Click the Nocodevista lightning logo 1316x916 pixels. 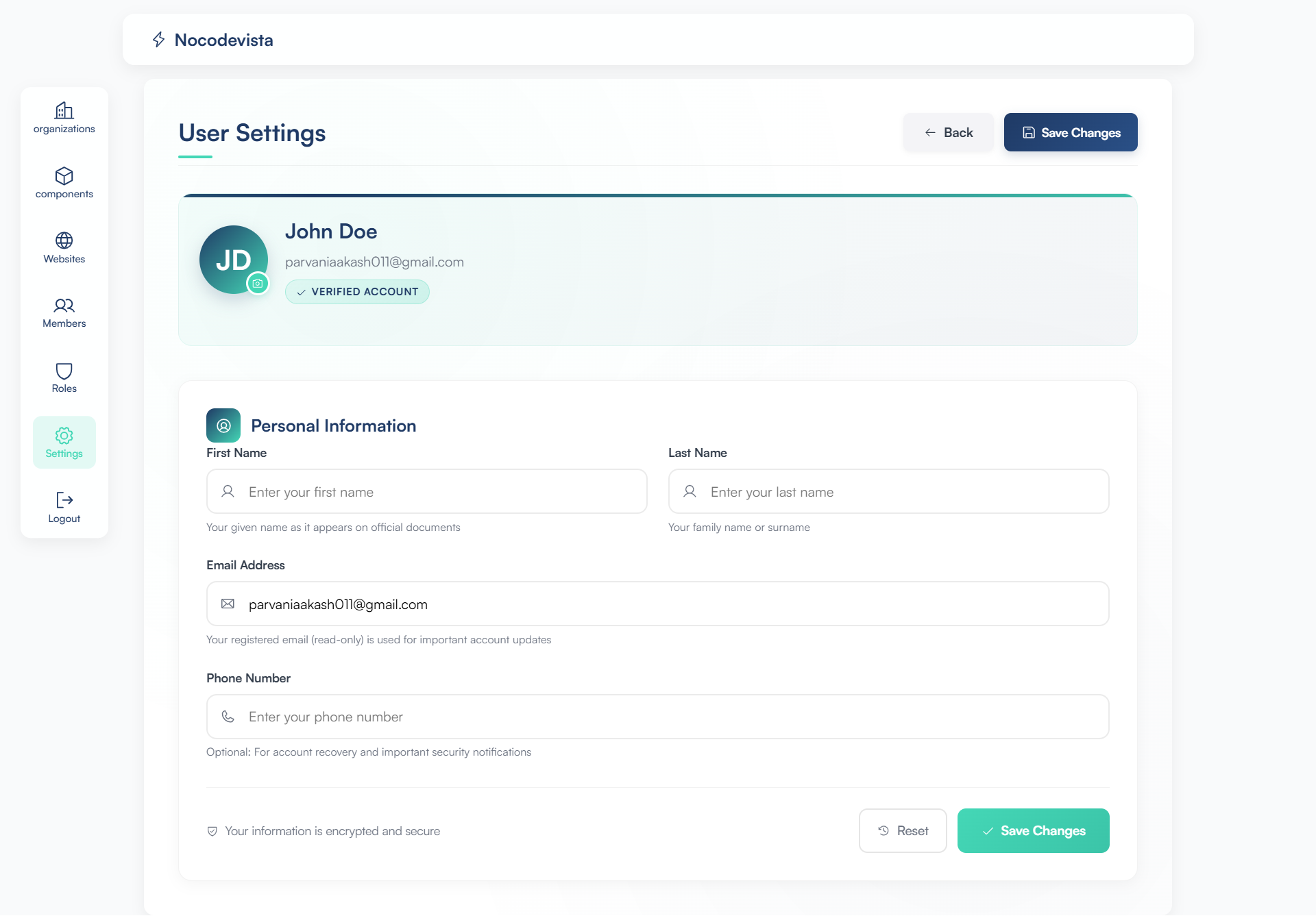(x=158, y=40)
